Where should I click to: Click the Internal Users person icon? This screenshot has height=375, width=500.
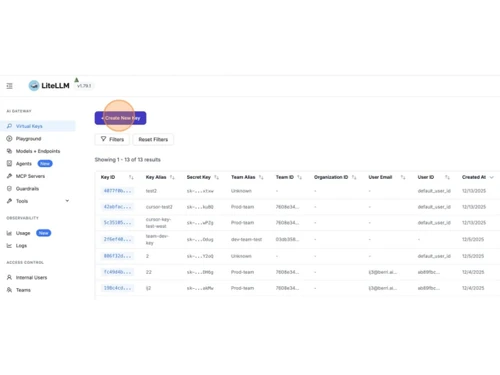point(9,277)
